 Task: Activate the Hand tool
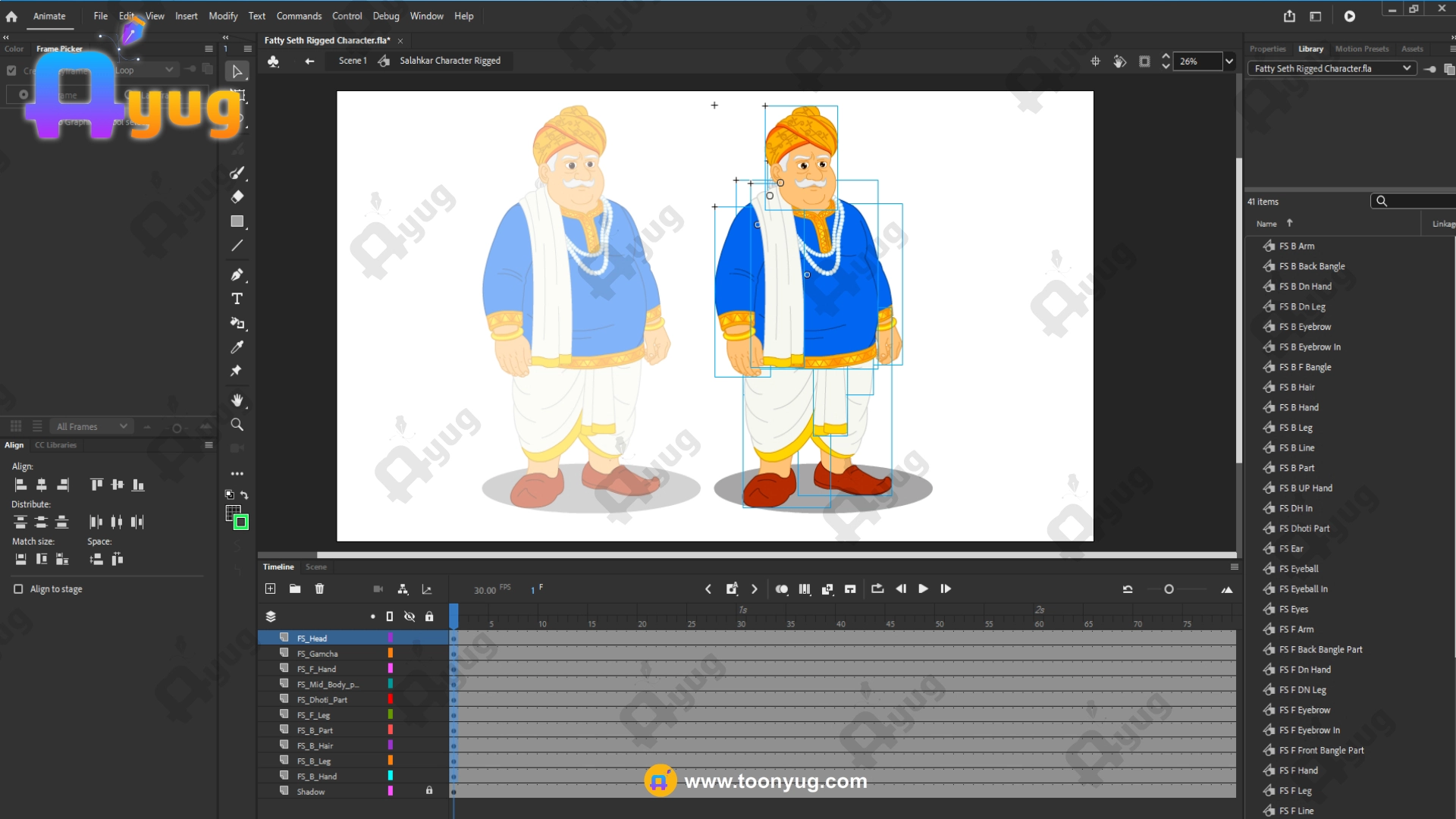[x=237, y=400]
